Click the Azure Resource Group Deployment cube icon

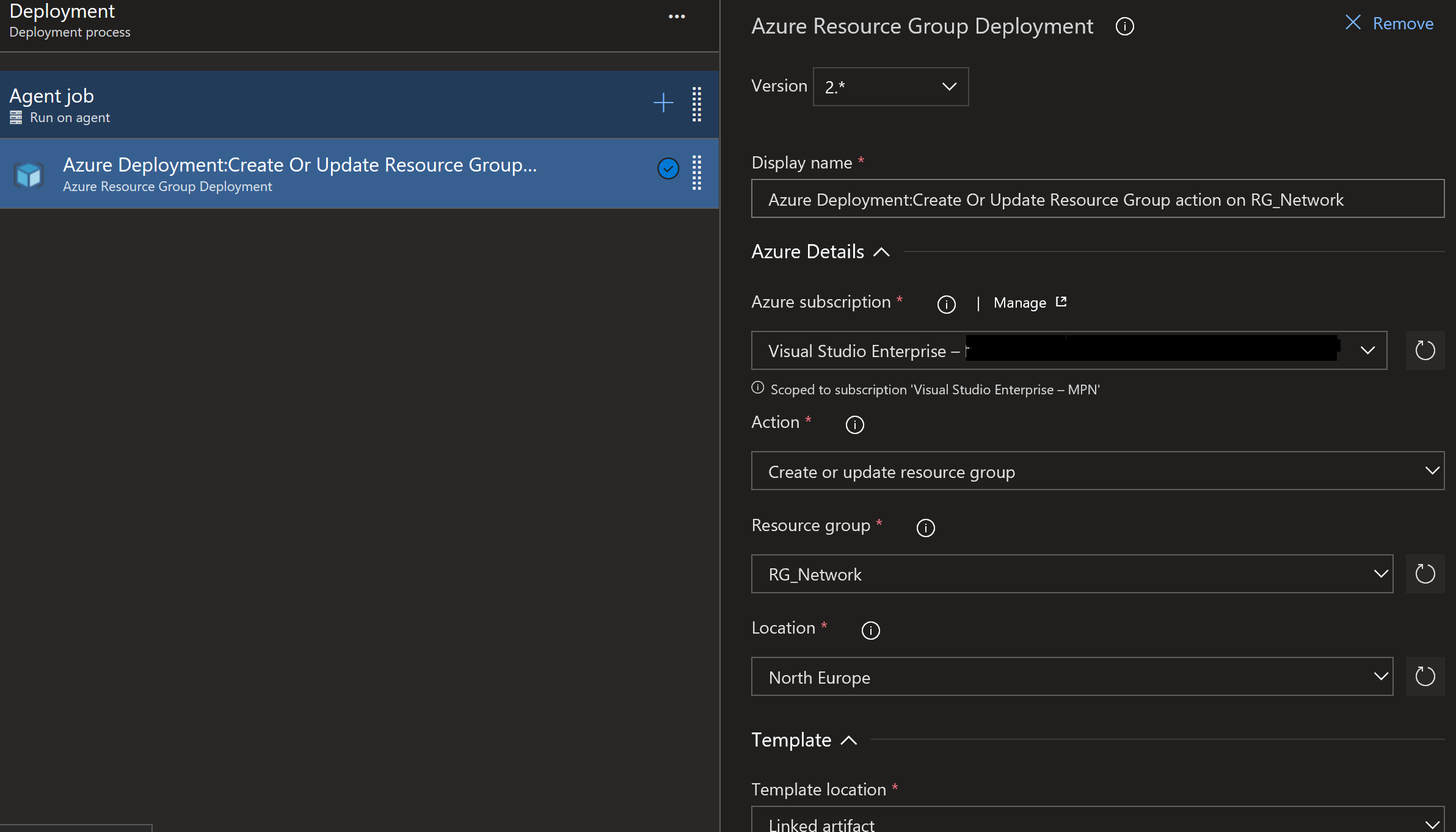point(29,175)
